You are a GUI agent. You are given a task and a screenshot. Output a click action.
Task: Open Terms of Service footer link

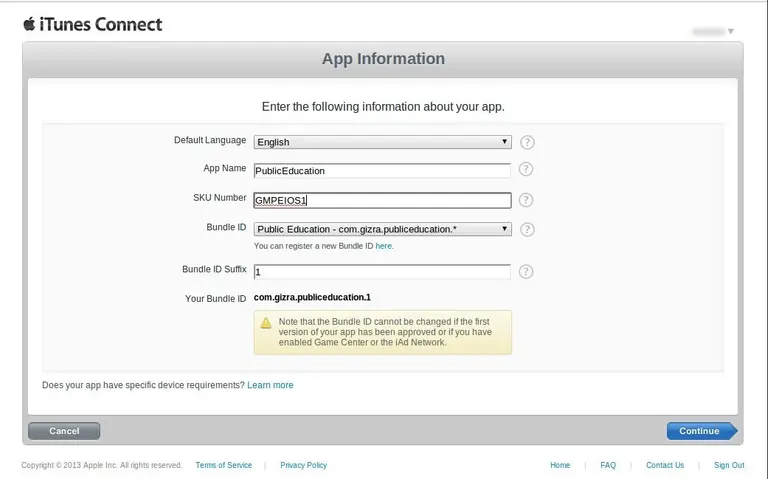click(224, 465)
